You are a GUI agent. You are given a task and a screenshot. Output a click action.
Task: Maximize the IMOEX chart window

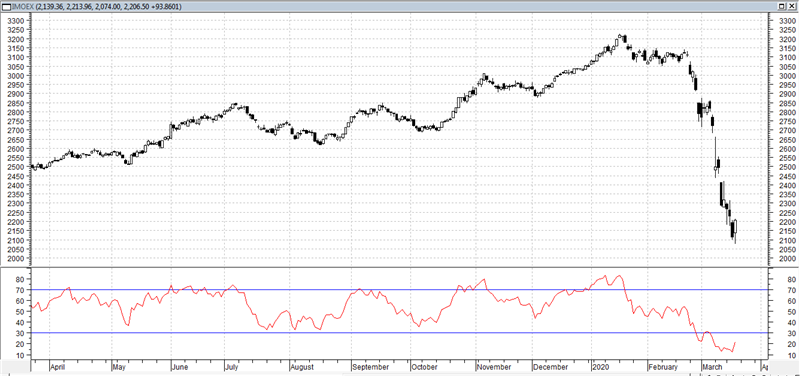[x=781, y=7]
